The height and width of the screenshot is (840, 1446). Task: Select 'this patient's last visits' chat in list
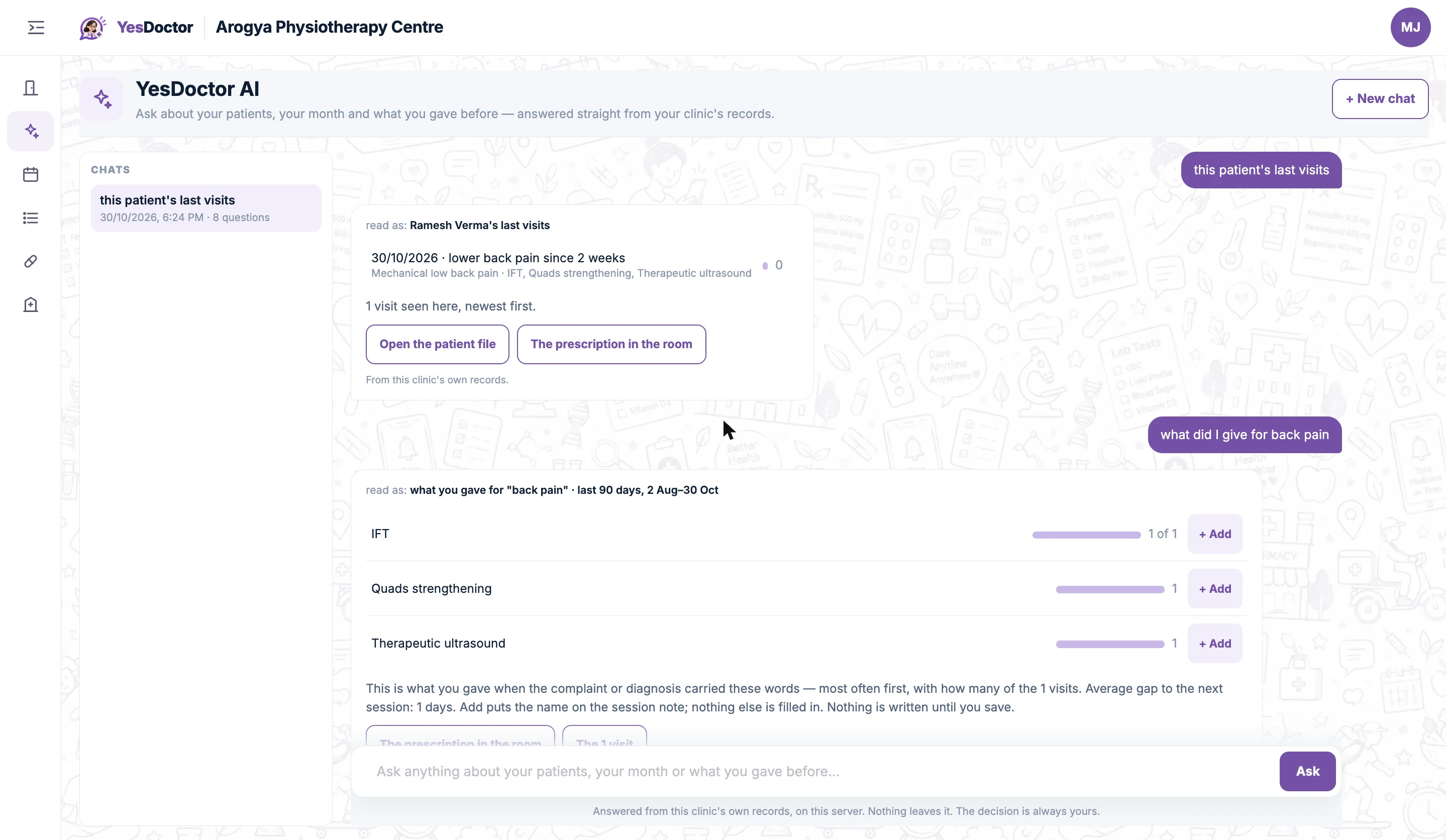206,208
